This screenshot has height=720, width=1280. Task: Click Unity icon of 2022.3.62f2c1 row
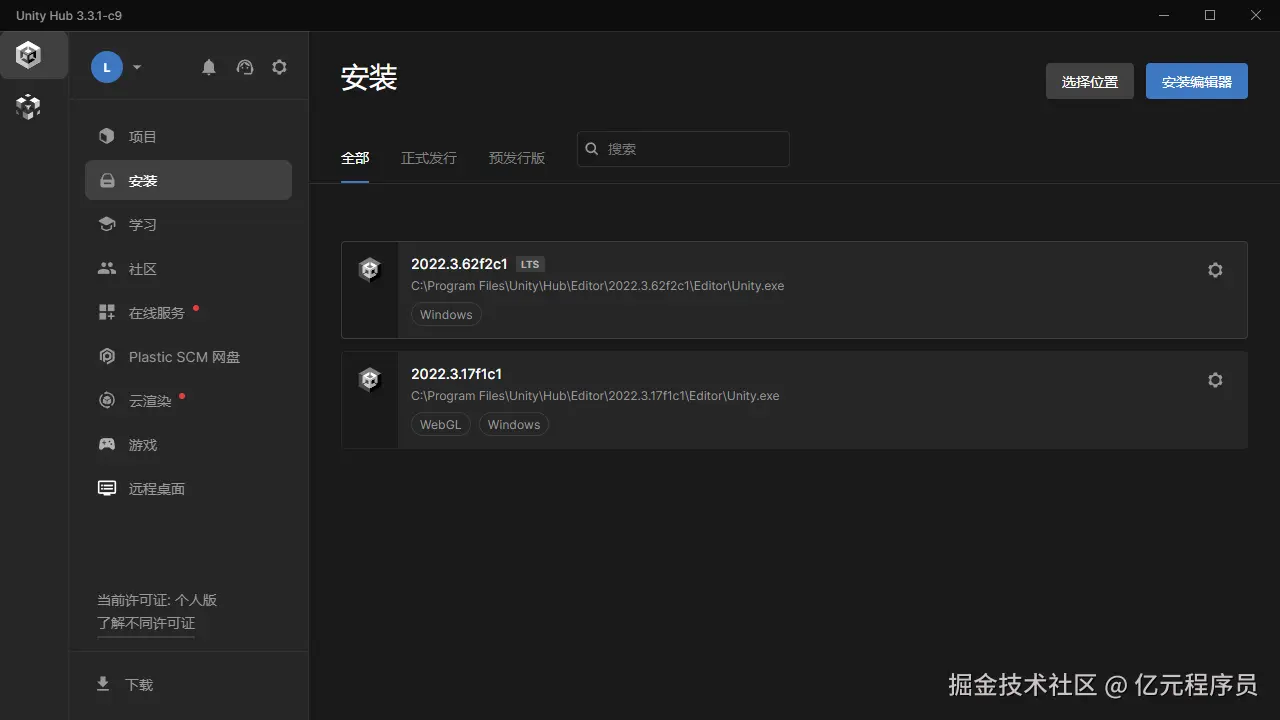click(370, 270)
